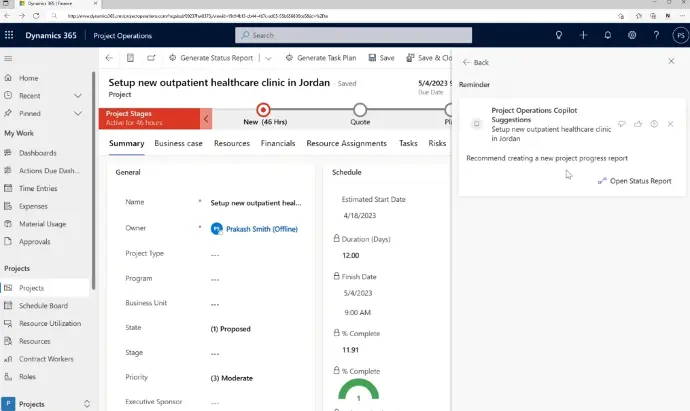Viewport: 690px width, 411px height.
Task: Expand the Pinned section chevron
Action: pyautogui.click(x=78, y=113)
